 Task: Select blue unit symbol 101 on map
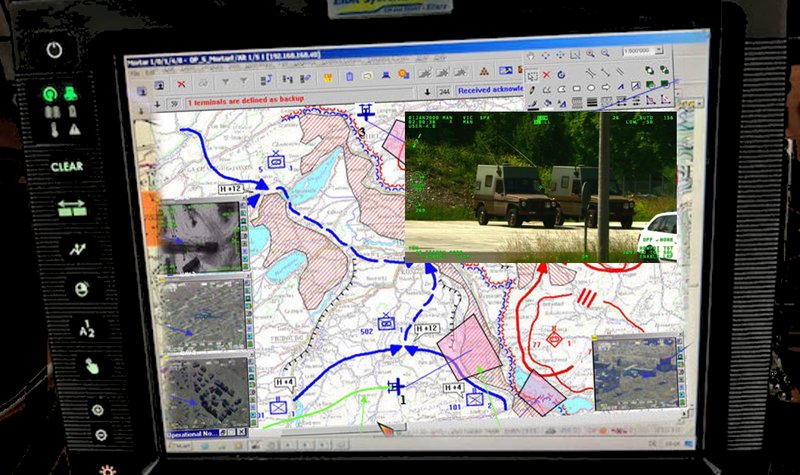pyautogui.click(x=475, y=397)
